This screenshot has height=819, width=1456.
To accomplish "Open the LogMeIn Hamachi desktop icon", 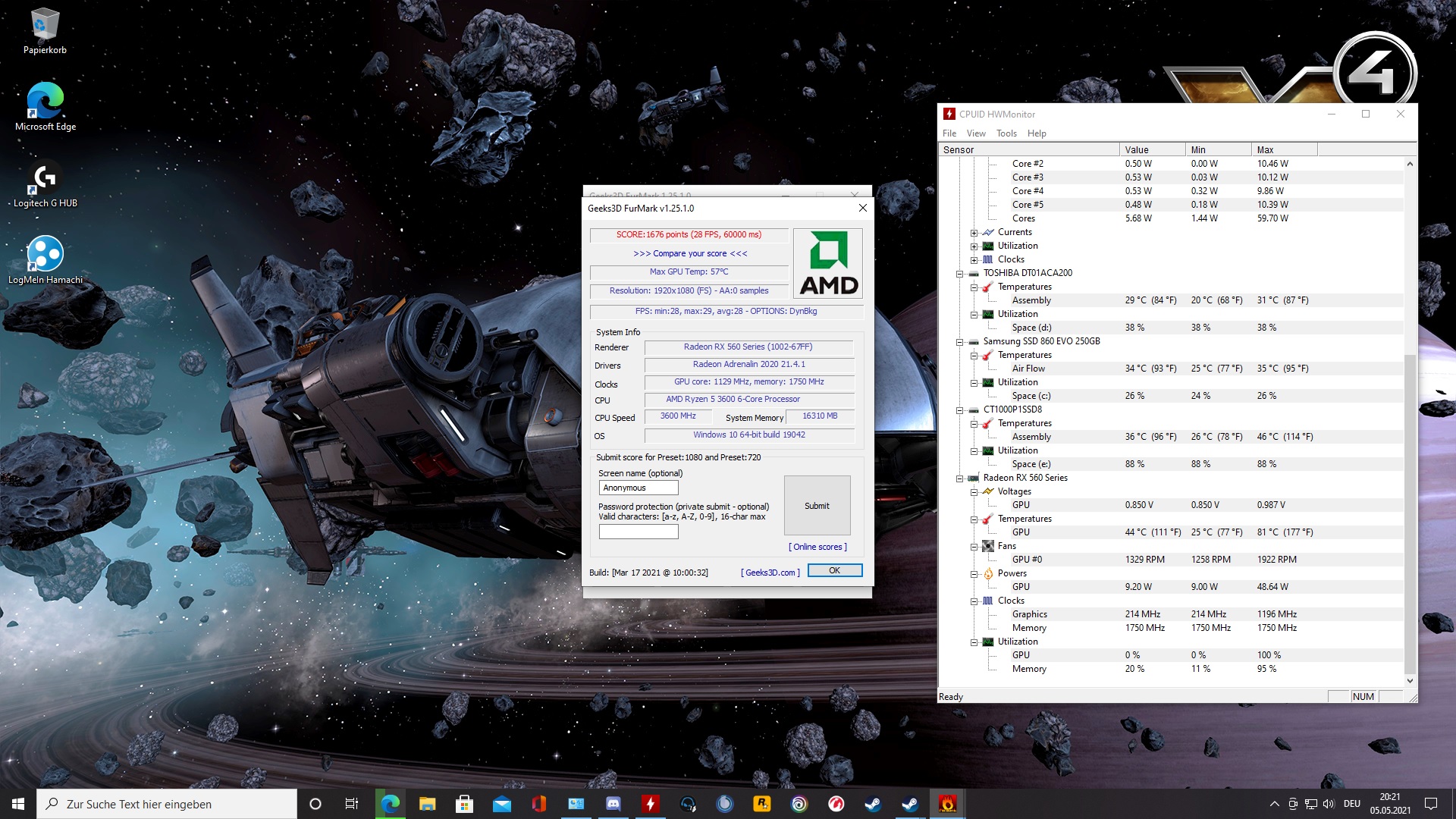I will (x=45, y=255).
